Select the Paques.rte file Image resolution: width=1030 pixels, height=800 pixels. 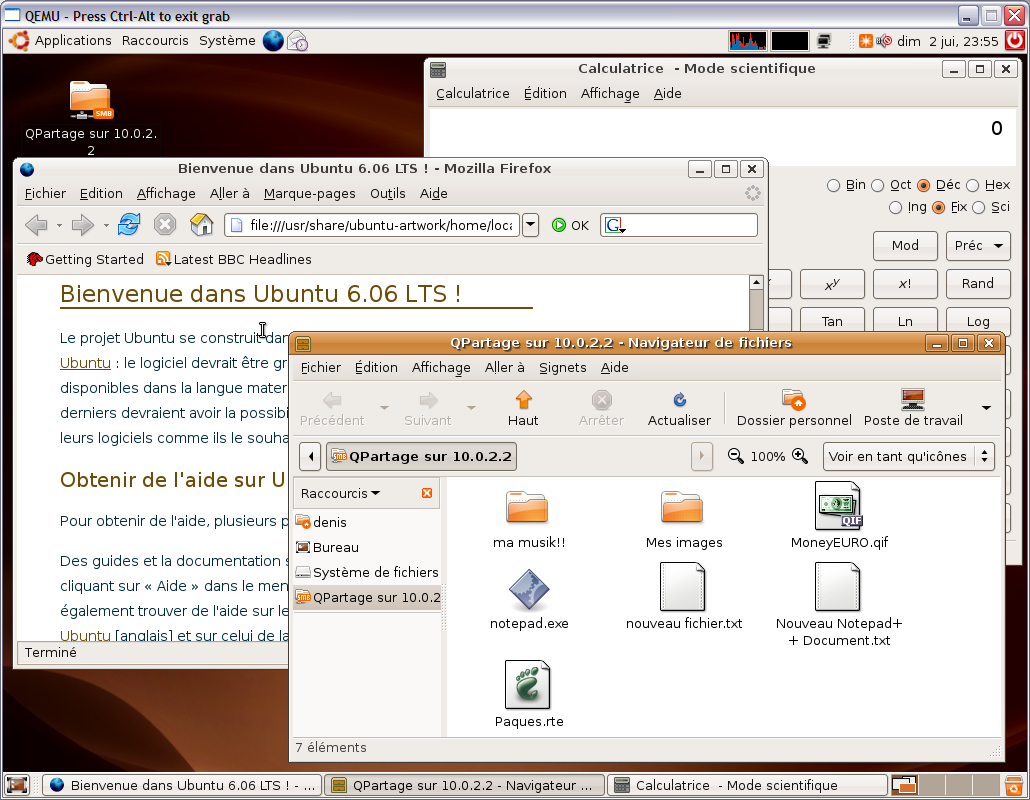click(x=527, y=684)
